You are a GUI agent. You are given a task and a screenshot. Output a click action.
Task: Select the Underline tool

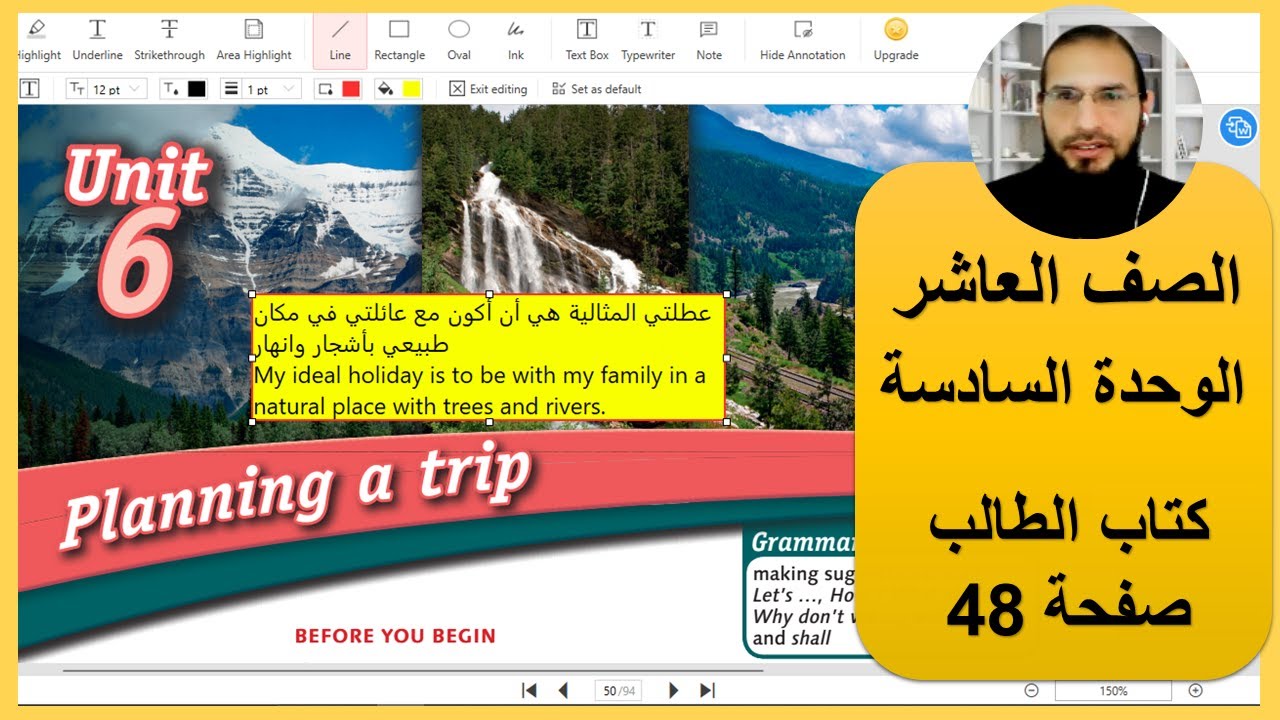coord(98,40)
